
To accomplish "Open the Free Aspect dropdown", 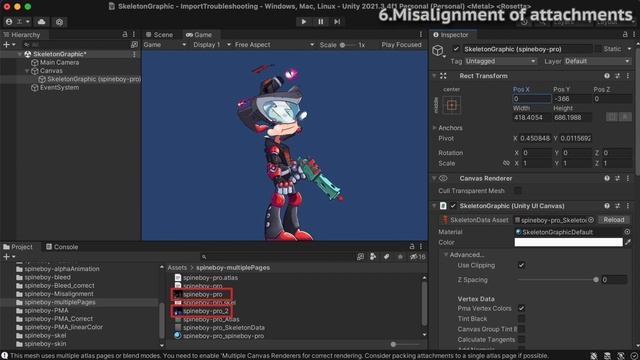I will pyautogui.click(x=274, y=44).
